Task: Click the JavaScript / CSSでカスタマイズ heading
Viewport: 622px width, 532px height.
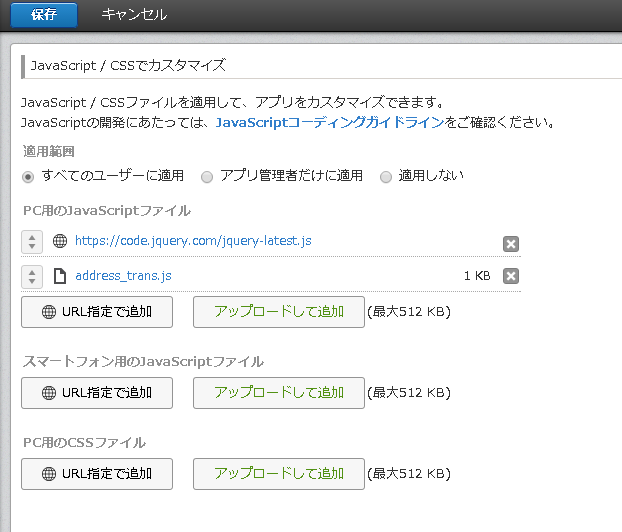Action: 128,65
